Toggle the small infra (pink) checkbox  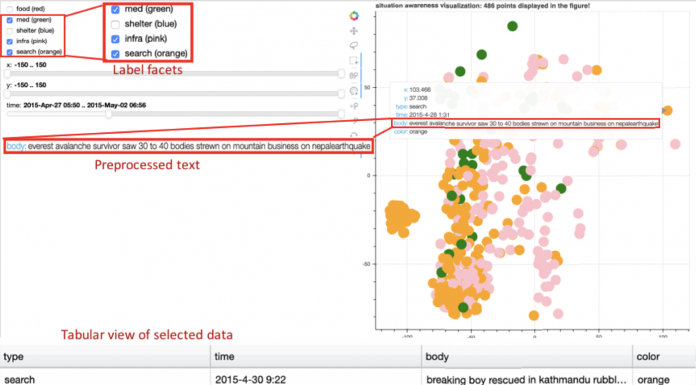pyautogui.click(x=10, y=41)
